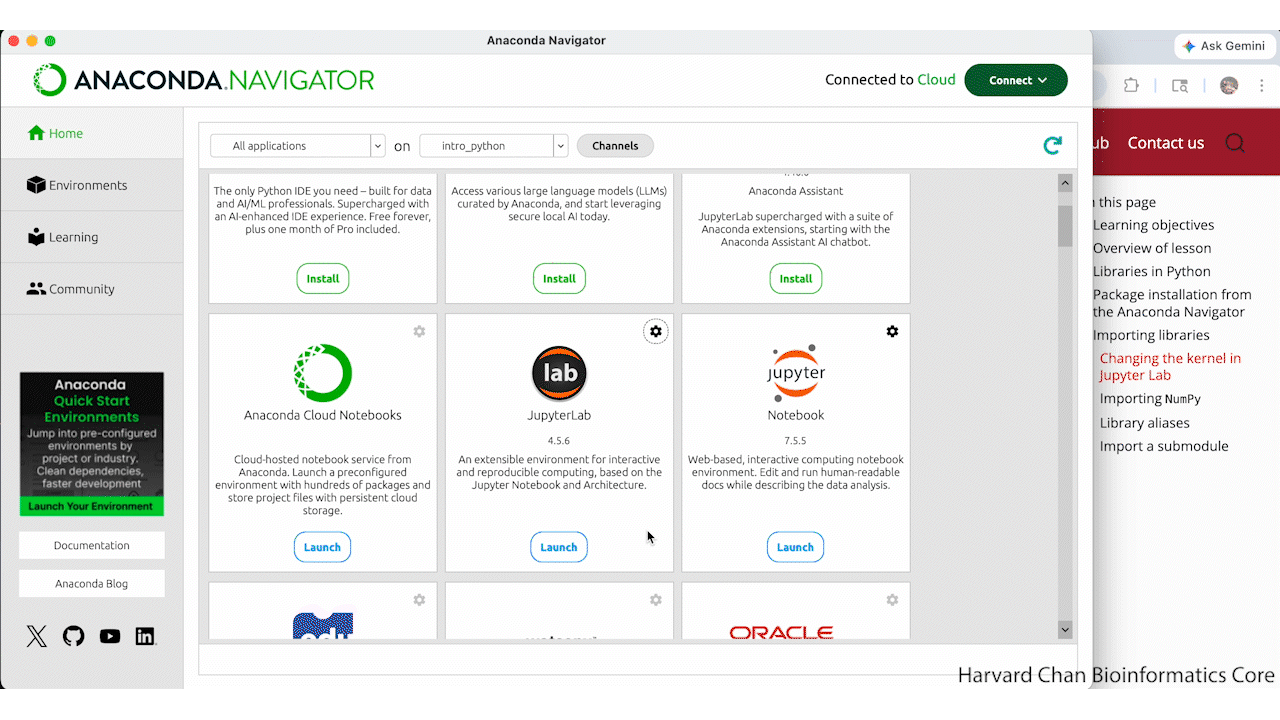Viewport: 1280px width, 720px height.
Task: Click the Channels button
Action: 615,146
